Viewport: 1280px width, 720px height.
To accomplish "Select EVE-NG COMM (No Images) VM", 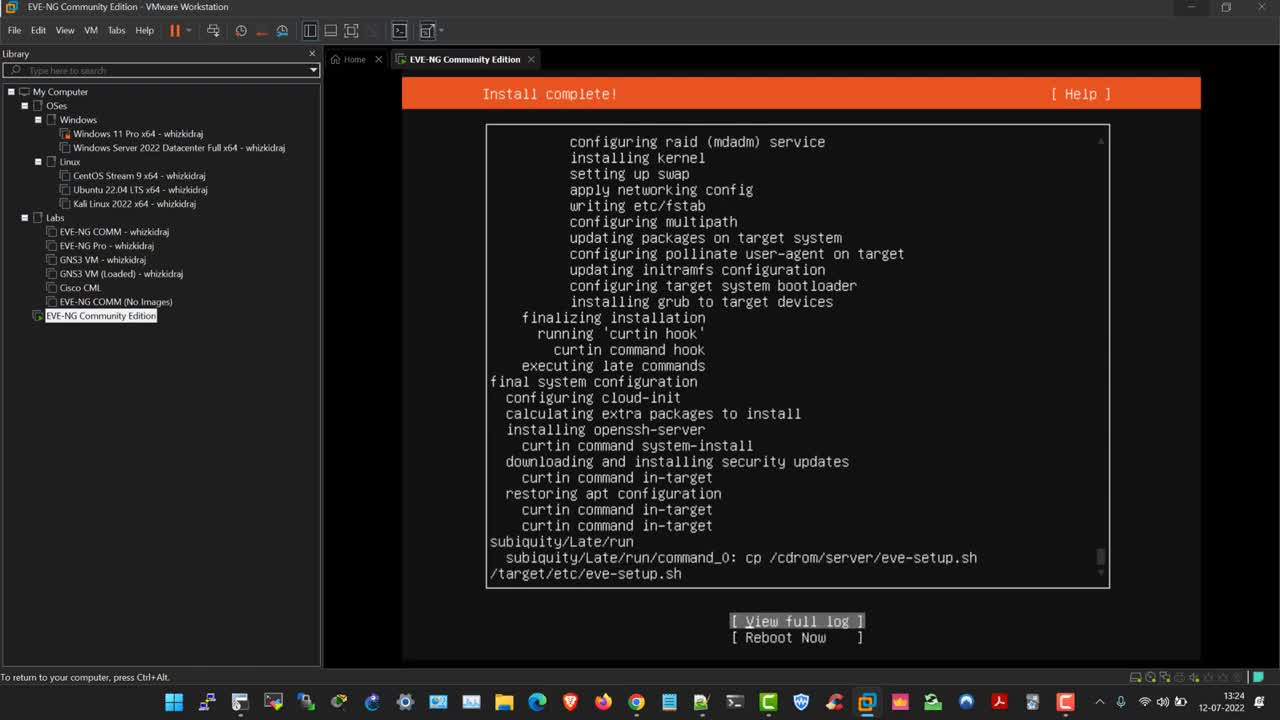I will tap(116, 302).
